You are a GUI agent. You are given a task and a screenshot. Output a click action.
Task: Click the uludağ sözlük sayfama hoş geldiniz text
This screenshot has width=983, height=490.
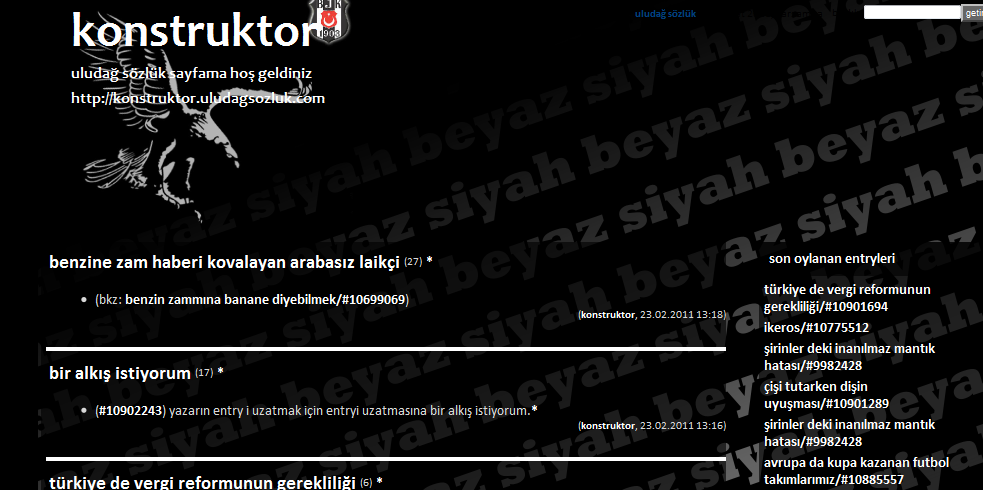[191, 74]
